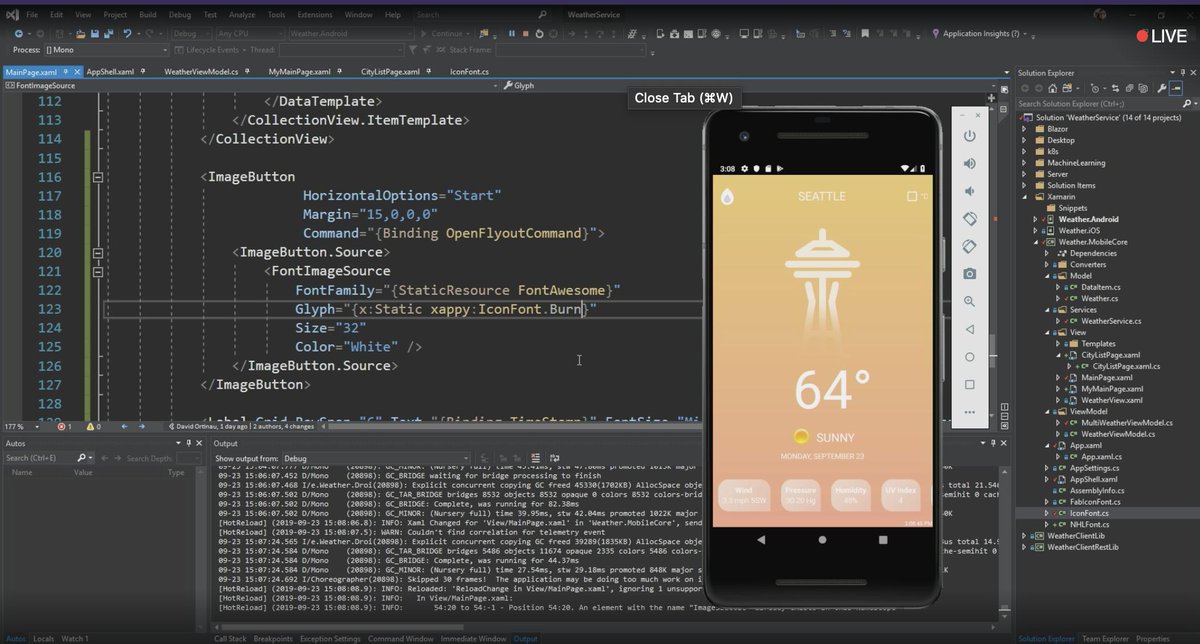Collapse the FontImageSource block at line 121
Screen dimensions: 1200x644
(97, 271)
